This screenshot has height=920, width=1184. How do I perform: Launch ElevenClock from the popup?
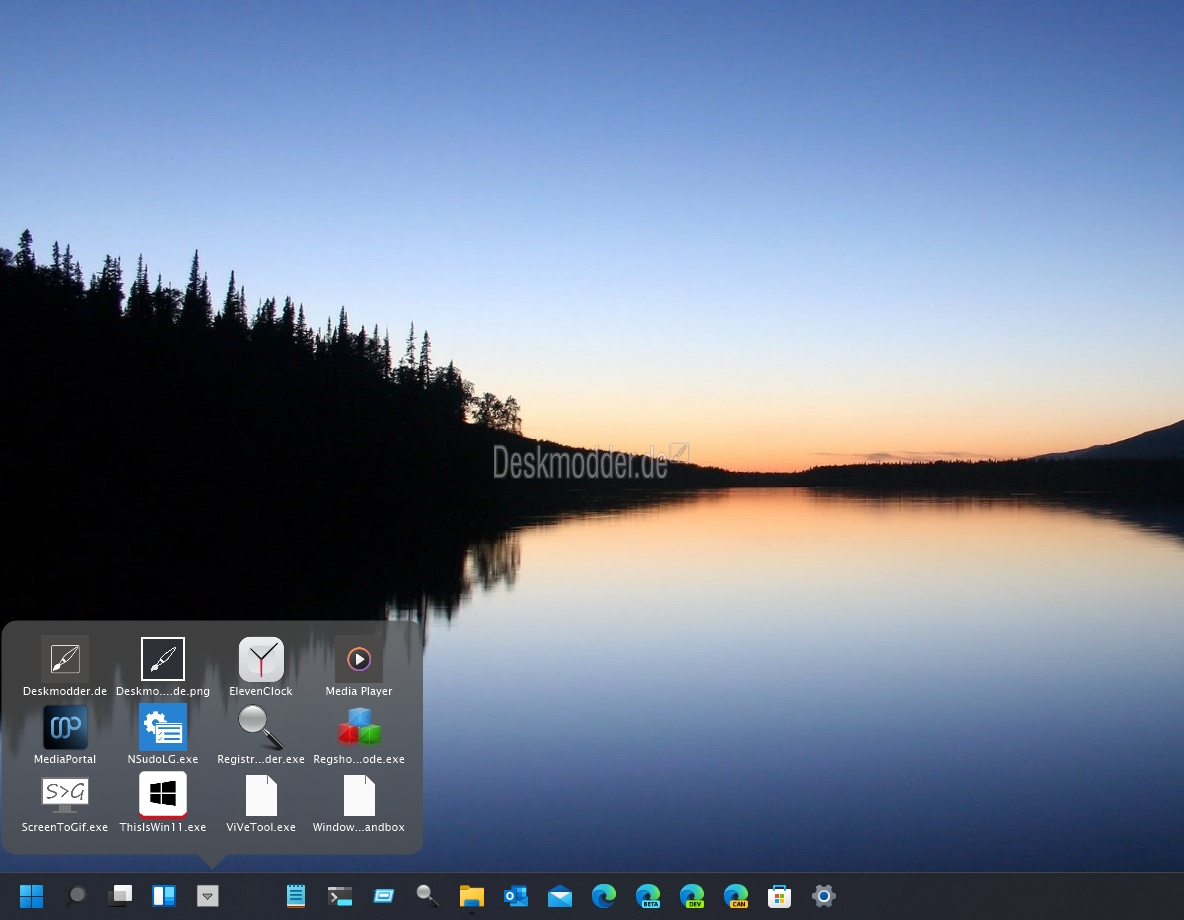click(261, 660)
